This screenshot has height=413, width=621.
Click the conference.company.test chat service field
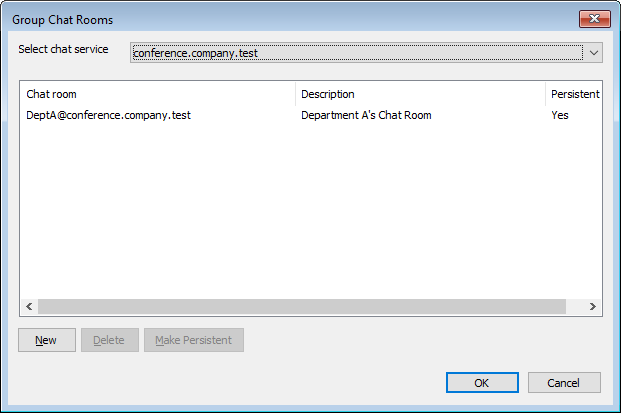click(x=355, y=52)
